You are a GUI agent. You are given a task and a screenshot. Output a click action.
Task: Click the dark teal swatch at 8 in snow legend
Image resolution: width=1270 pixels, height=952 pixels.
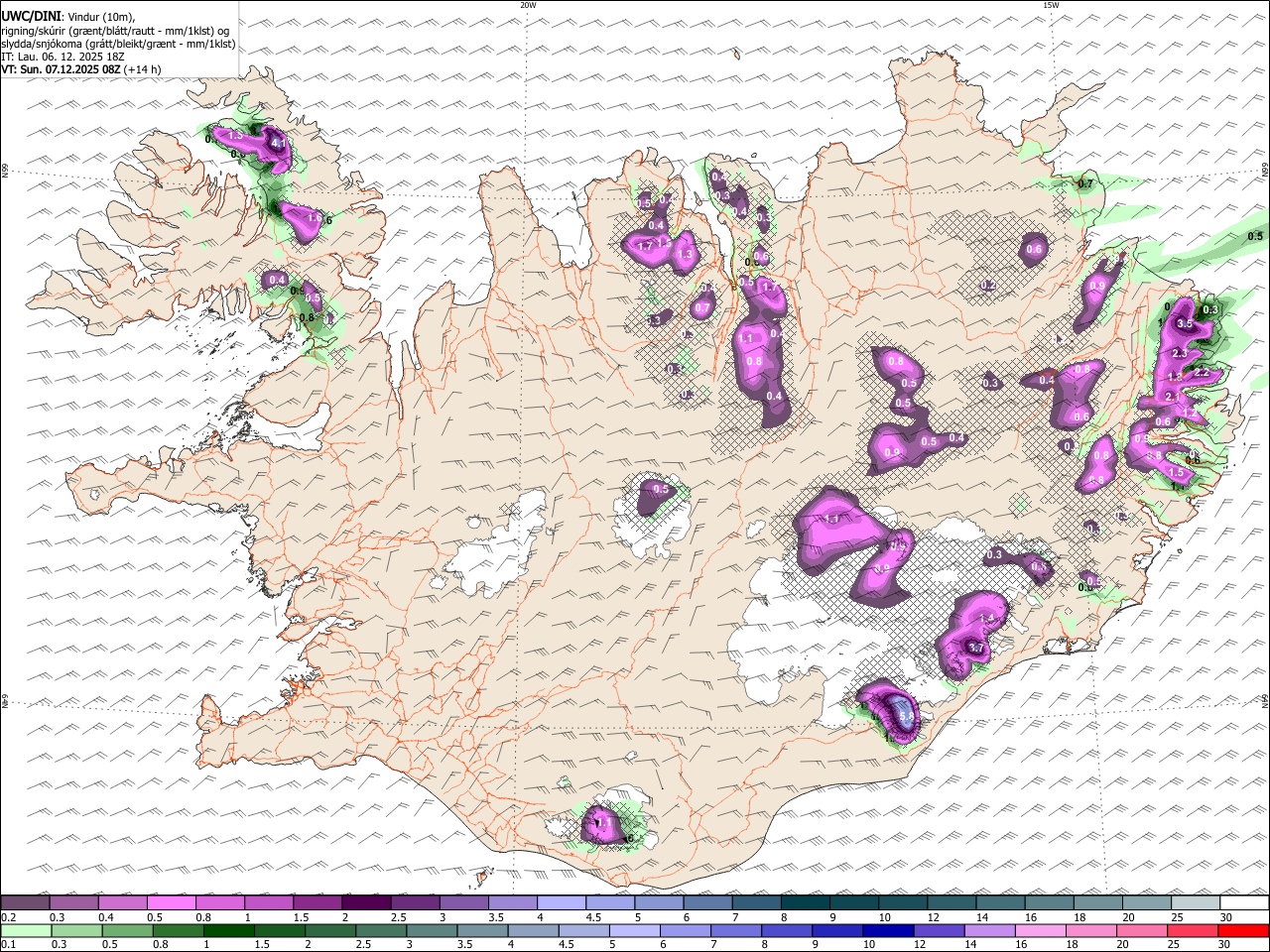[804, 903]
